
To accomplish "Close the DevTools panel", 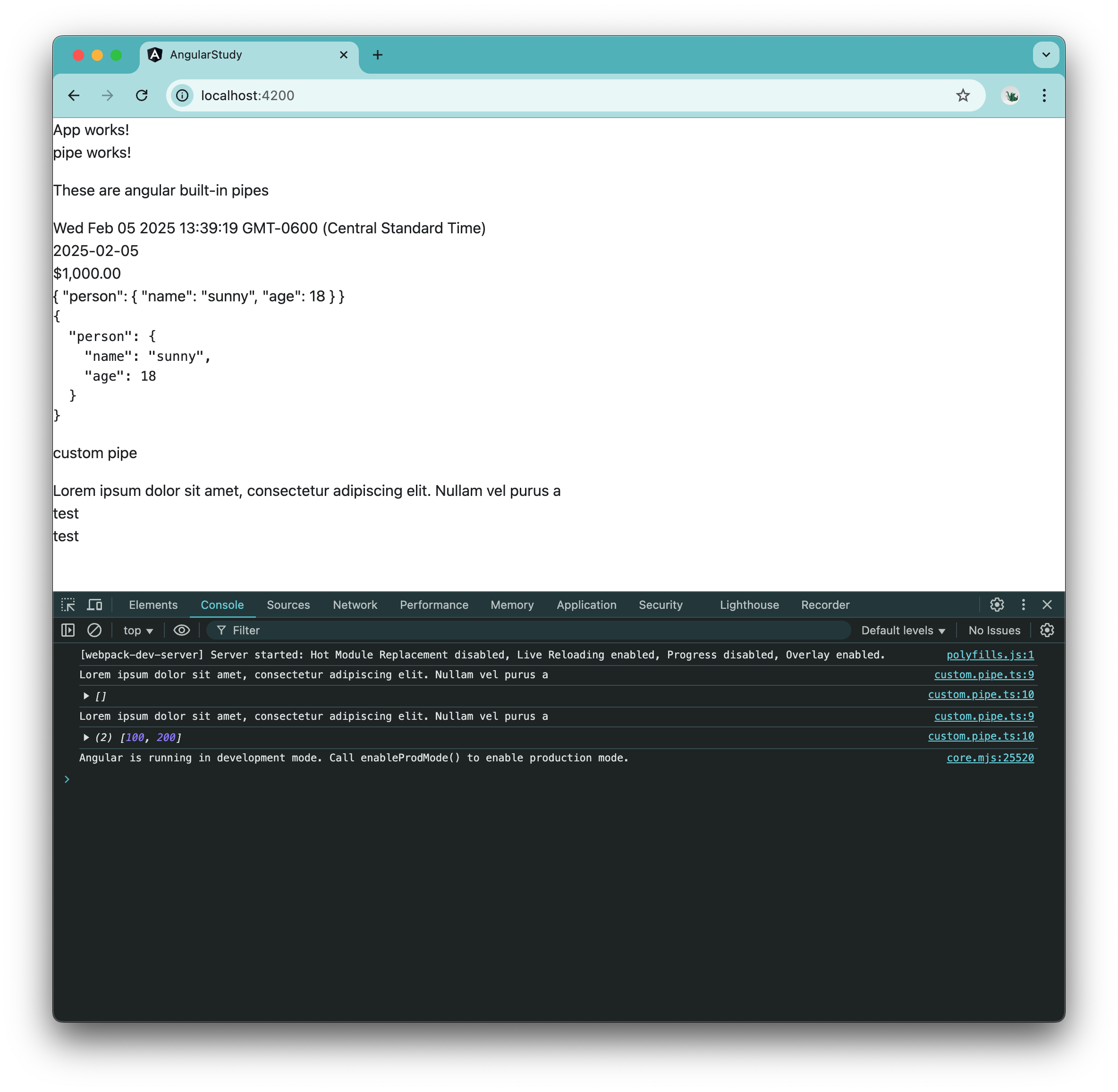I will (x=1047, y=605).
